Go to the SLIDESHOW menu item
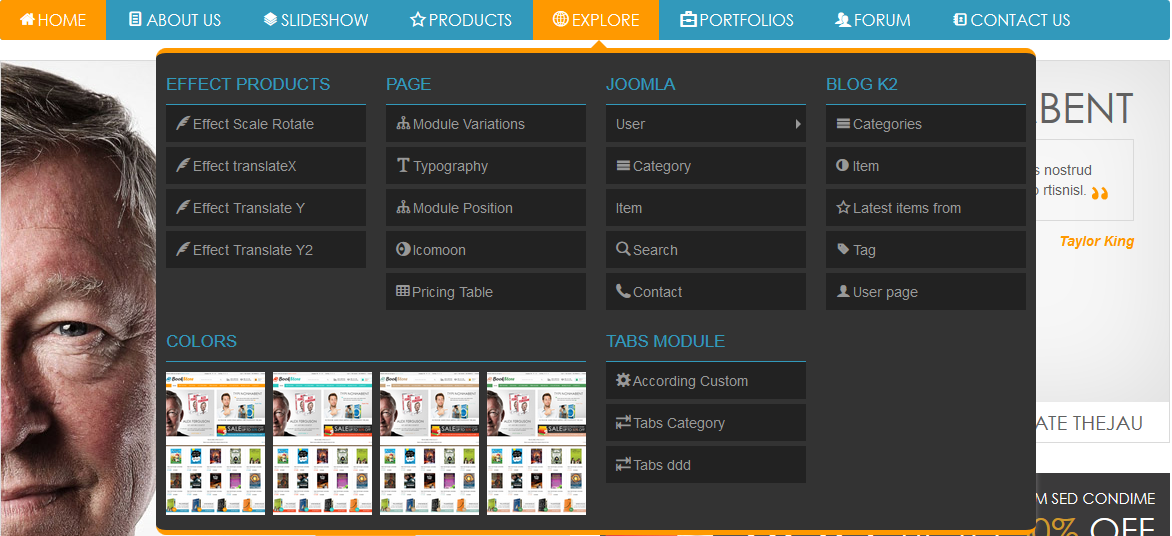 (x=316, y=19)
